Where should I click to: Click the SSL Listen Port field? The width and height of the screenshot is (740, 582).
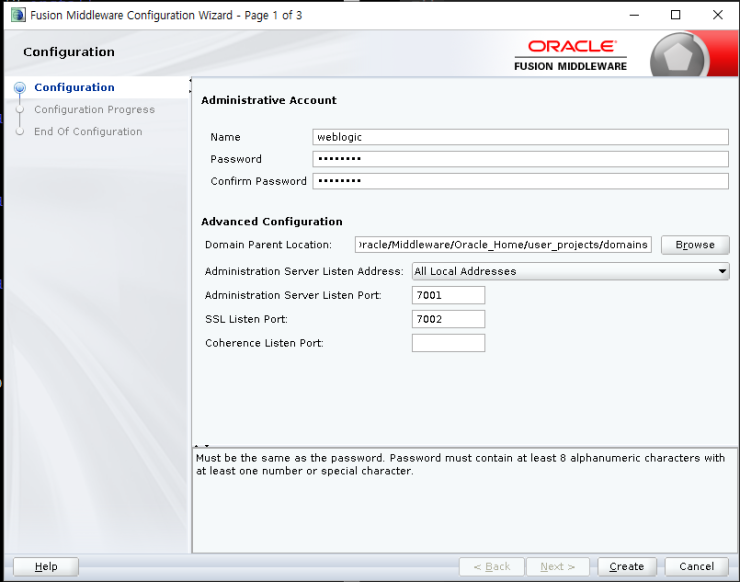(448, 320)
